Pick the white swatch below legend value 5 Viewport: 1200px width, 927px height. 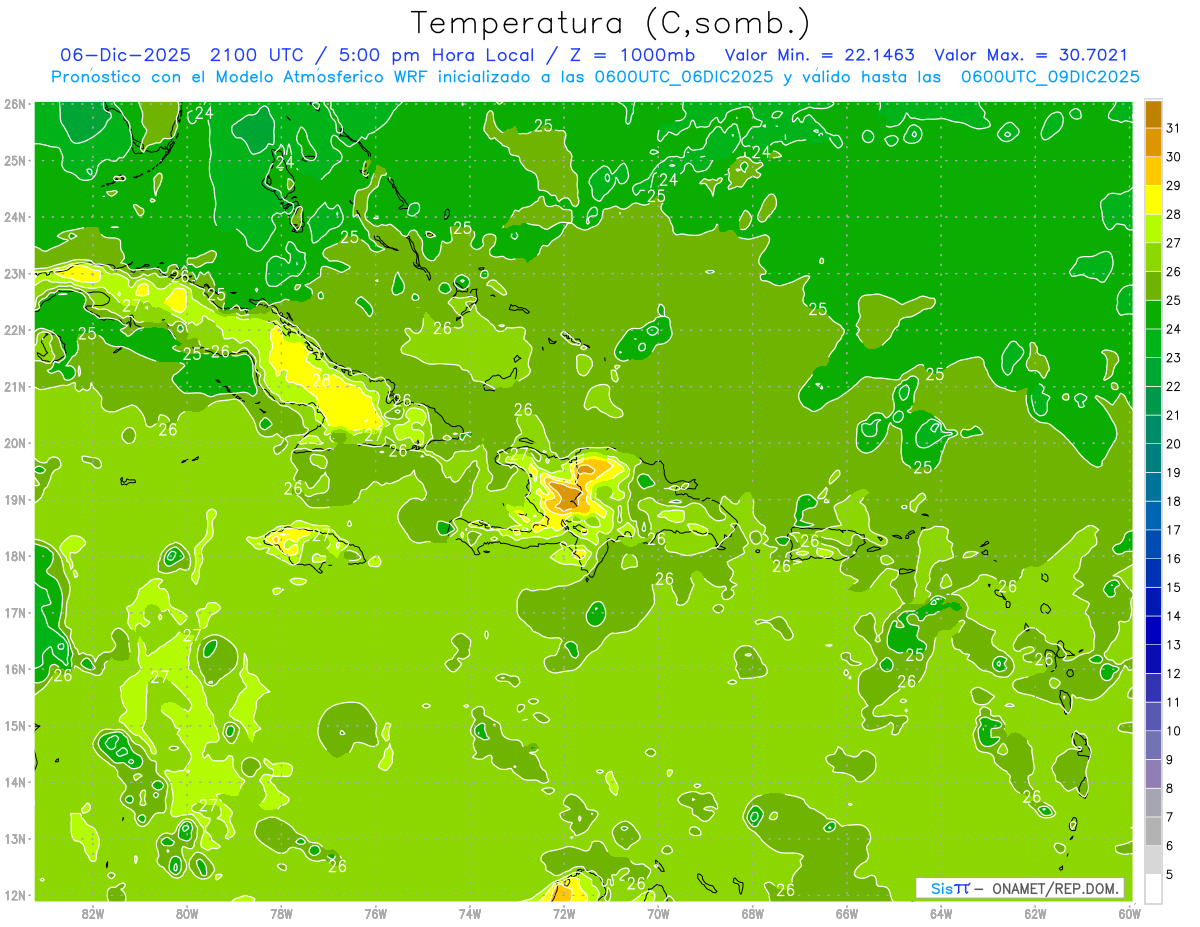pyautogui.click(x=1153, y=888)
